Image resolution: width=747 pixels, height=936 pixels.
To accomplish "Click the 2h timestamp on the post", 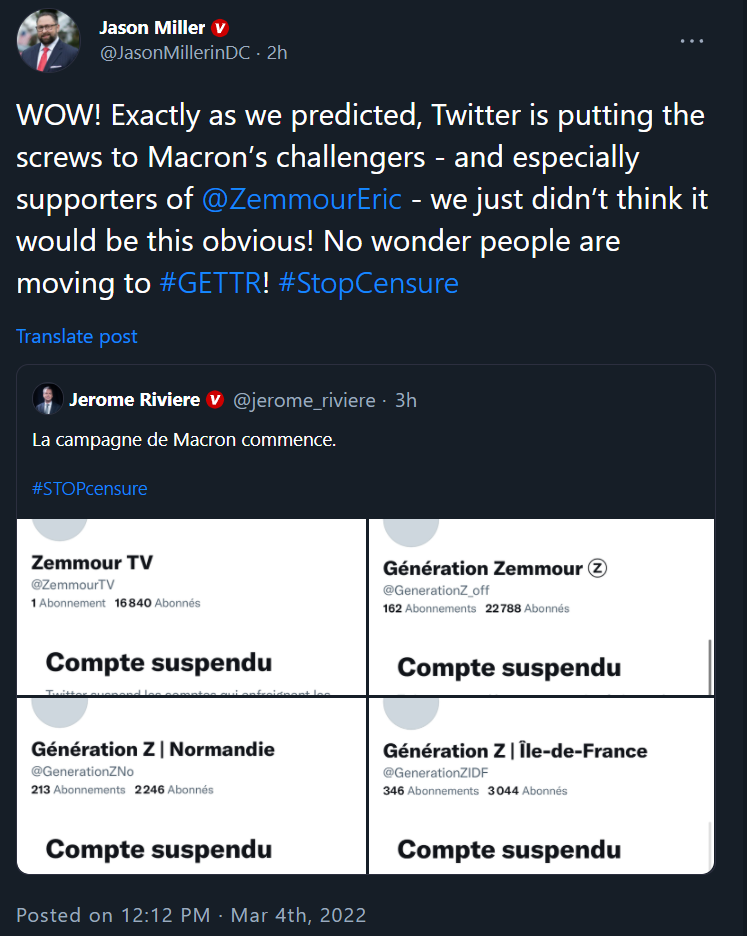I will tap(277, 53).
